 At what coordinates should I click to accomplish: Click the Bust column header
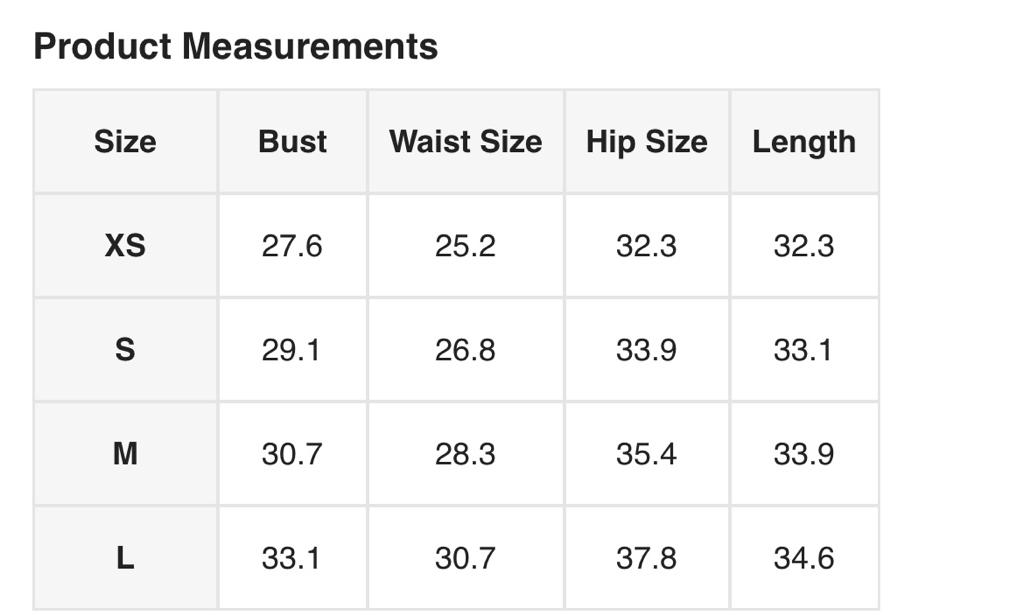(x=292, y=142)
